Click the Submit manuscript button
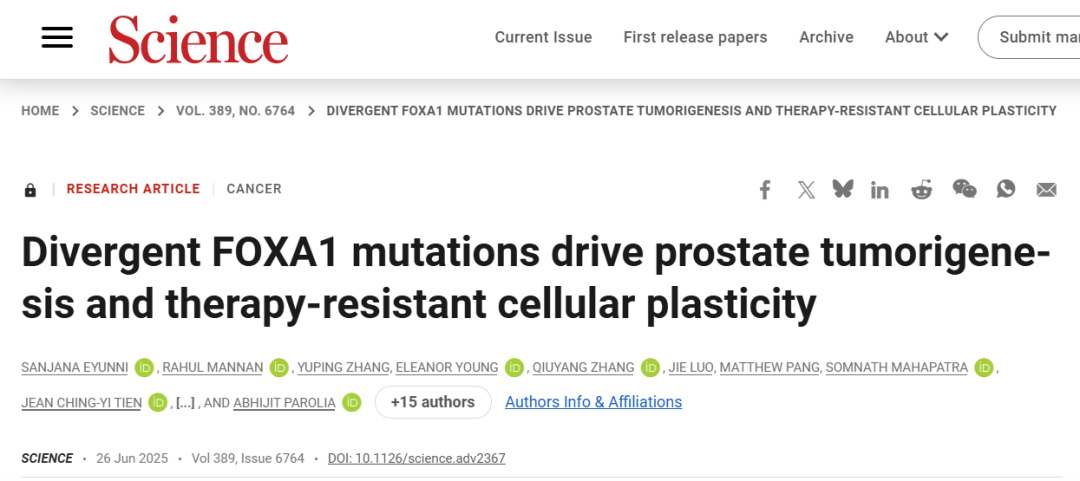Screen dimensions: 1080x481 click(1035, 37)
